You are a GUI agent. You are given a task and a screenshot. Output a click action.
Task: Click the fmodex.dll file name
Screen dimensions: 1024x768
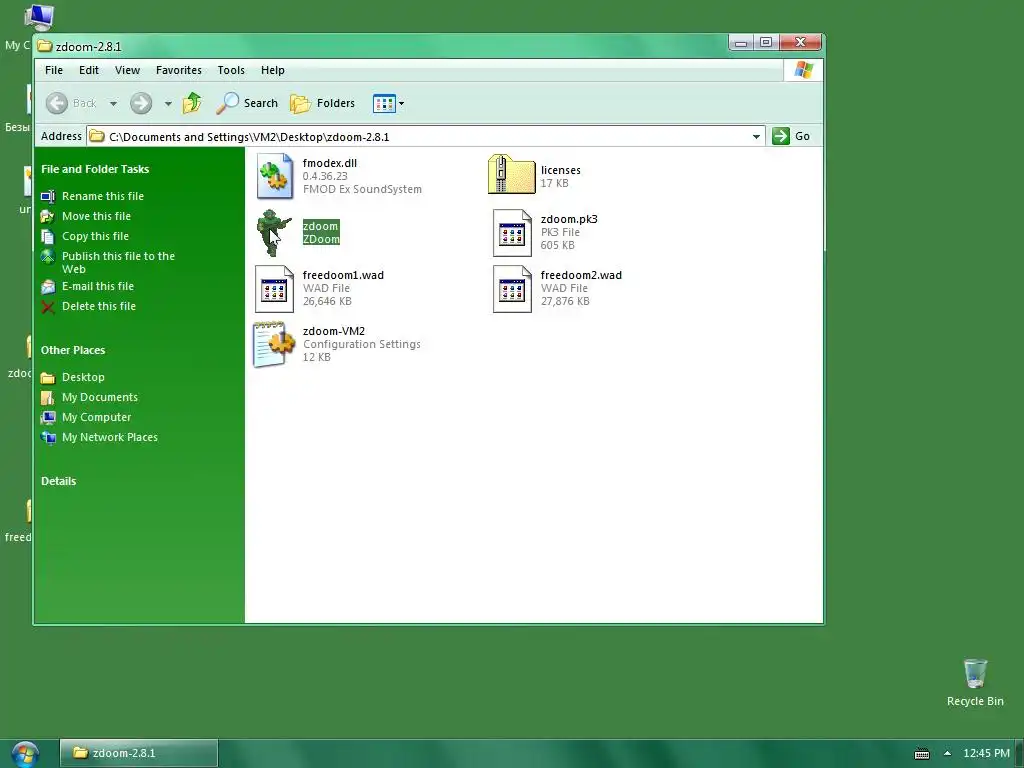point(330,163)
